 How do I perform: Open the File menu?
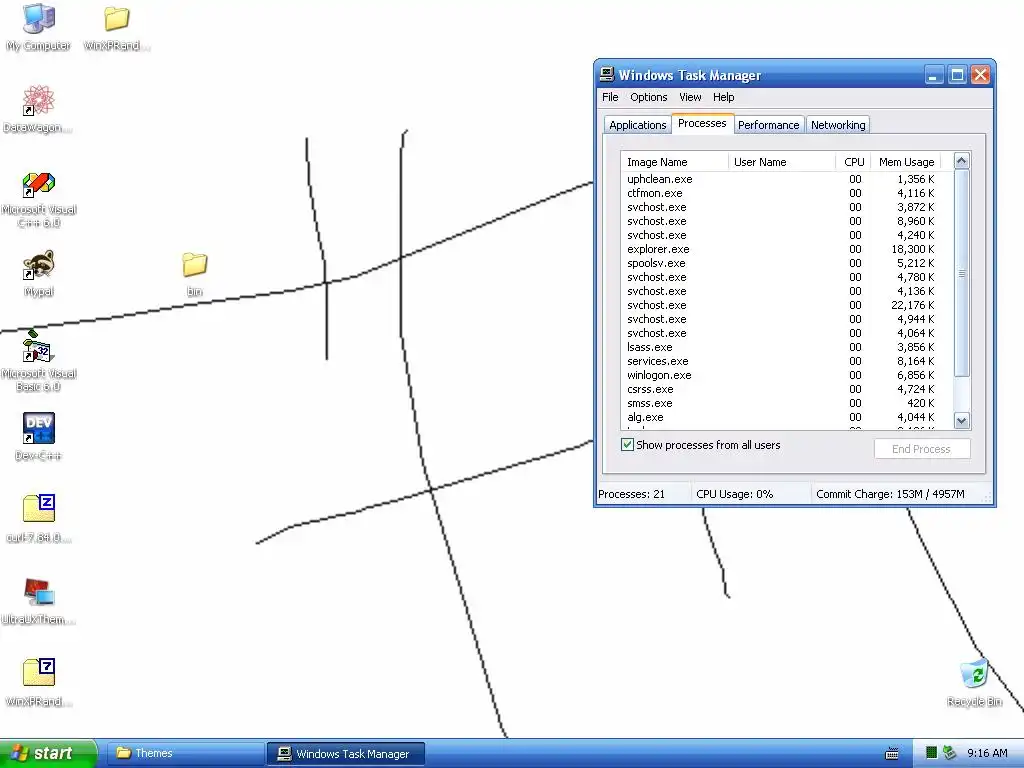(610, 97)
